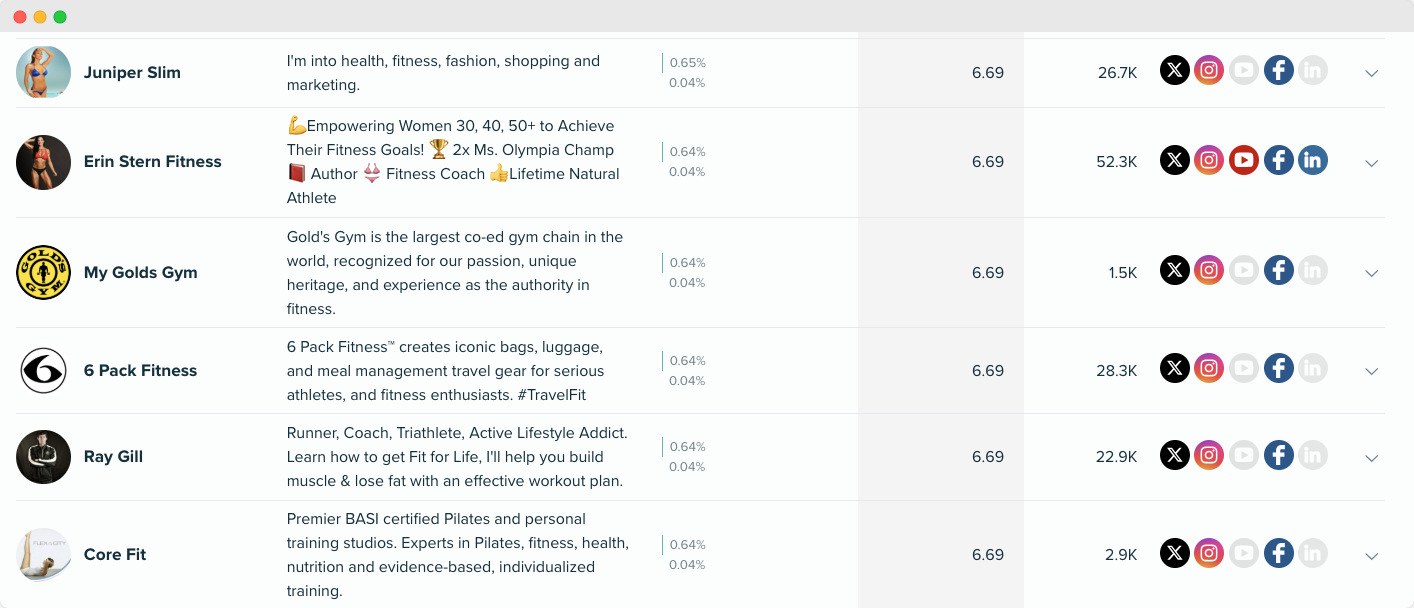This screenshot has width=1414, height=608.
Task: Expand the My Golds Gym row chevron
Action: (x=1371, y=273)
